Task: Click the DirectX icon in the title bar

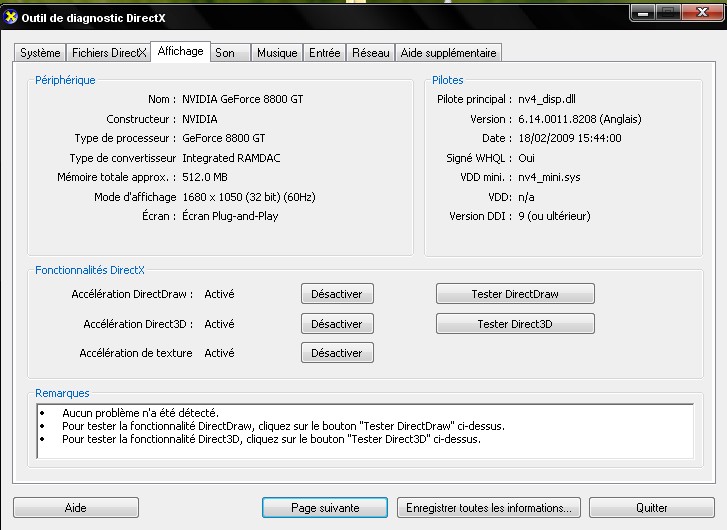Action: (x=11, y=12)
